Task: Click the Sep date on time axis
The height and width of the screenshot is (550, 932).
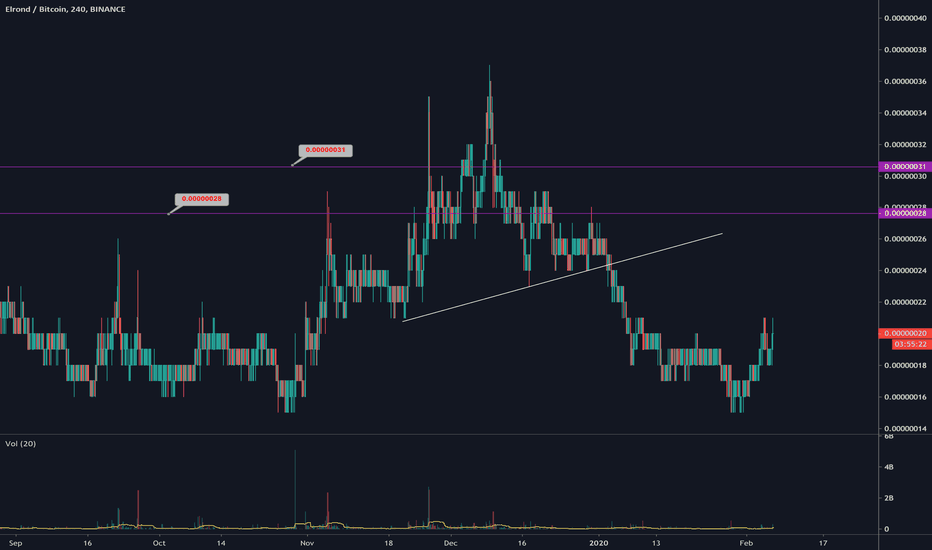Action: coord(15,543)
